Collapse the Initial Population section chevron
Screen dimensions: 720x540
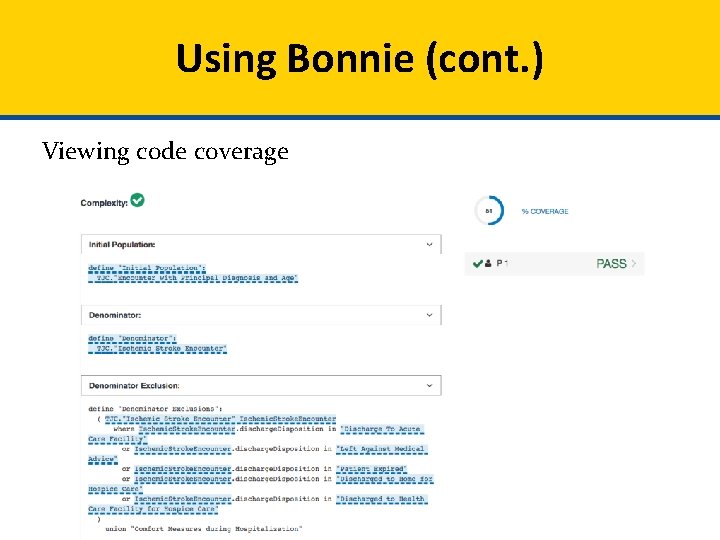[429, 244]
